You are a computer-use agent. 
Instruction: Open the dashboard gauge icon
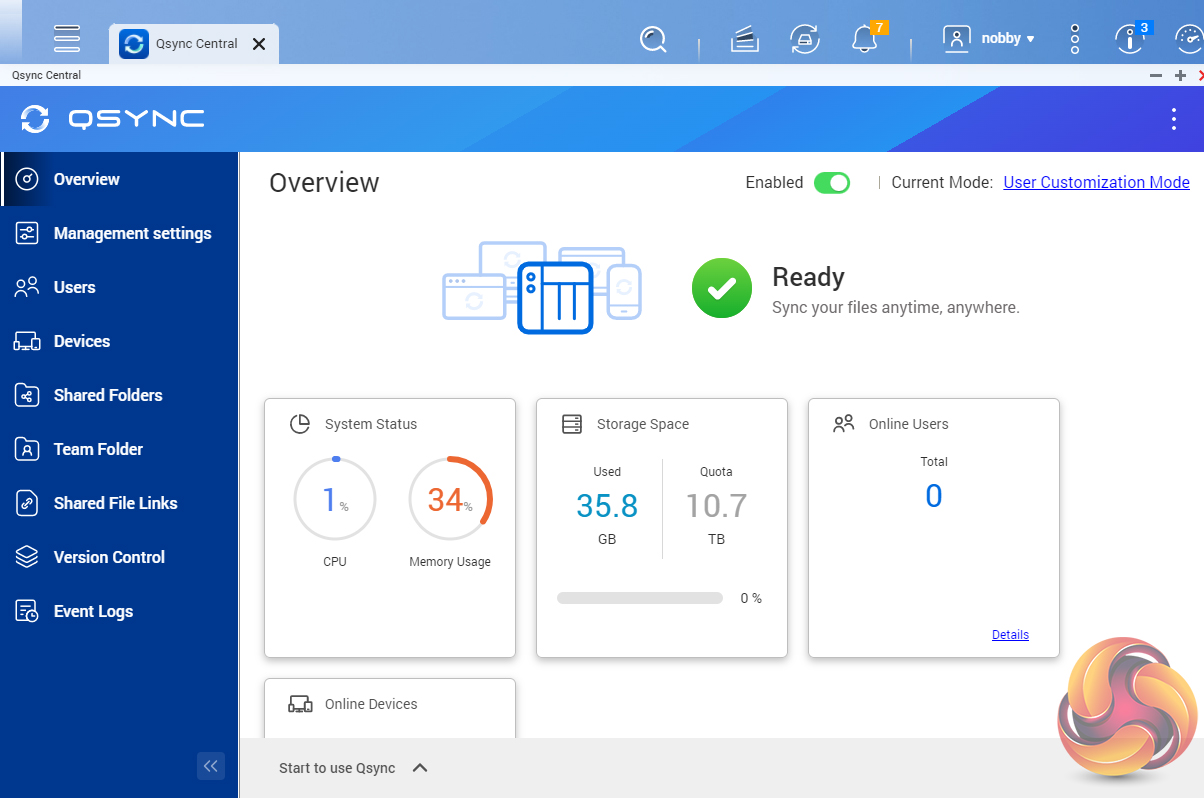pyautogui.click(x=1188, y=40)
